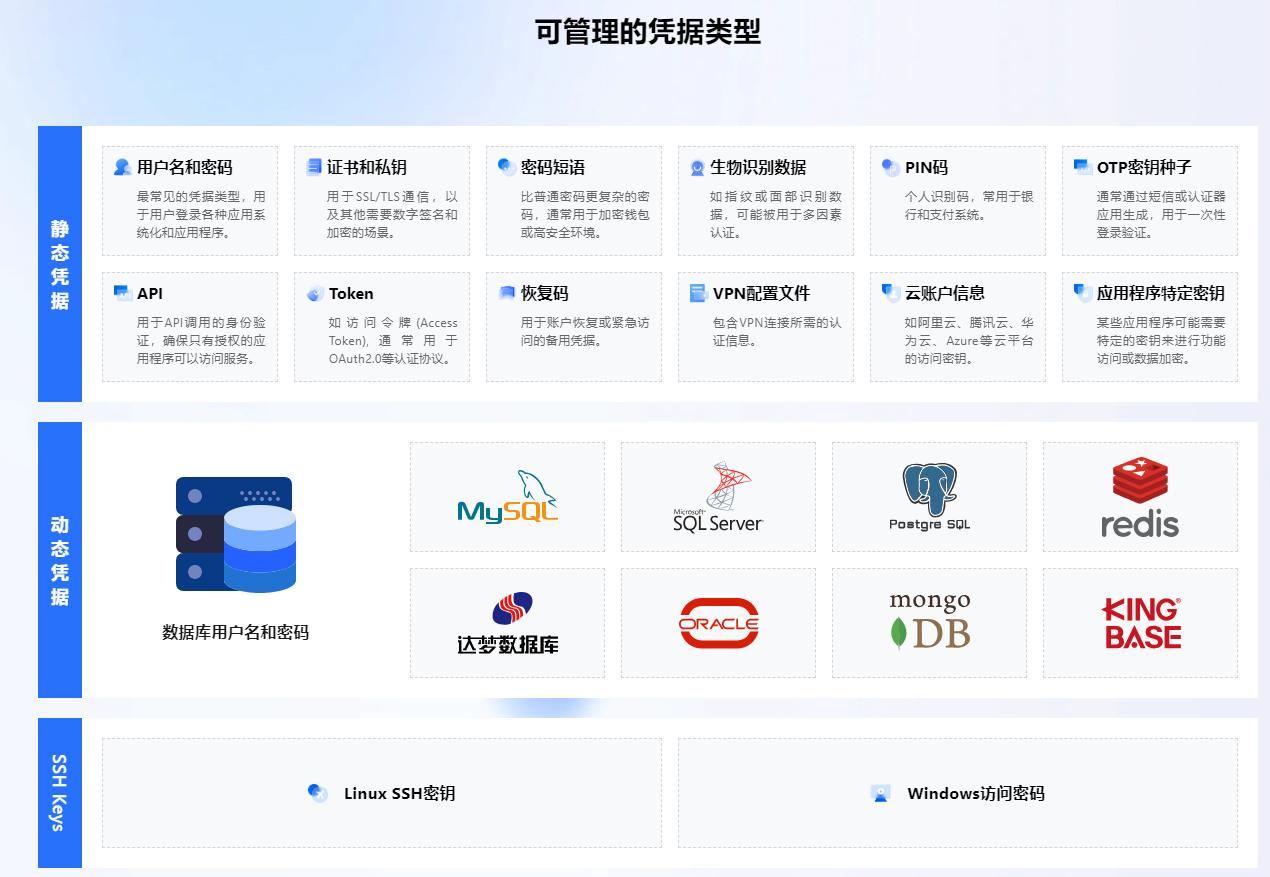Screen dimensions: 1270x877
Task: Click the 达梦数据库 logo
Action: (507, 623)
